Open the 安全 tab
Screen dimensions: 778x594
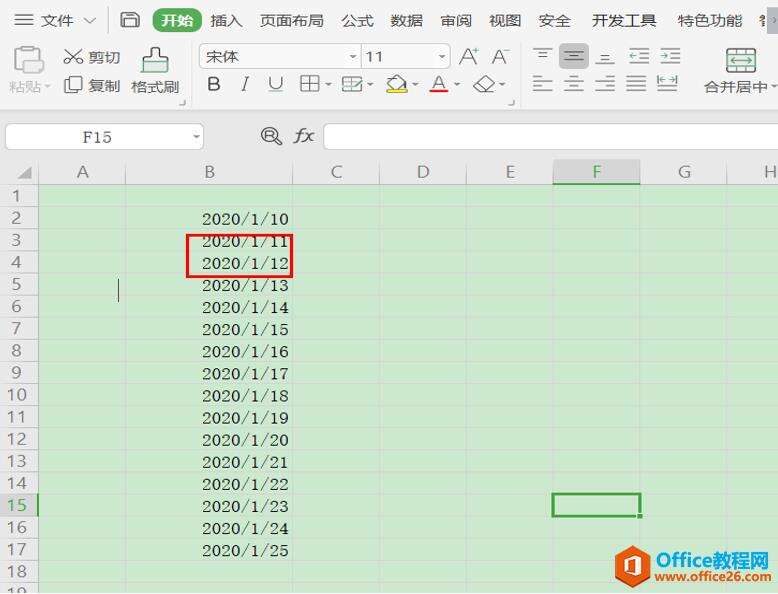pos(554,20)
